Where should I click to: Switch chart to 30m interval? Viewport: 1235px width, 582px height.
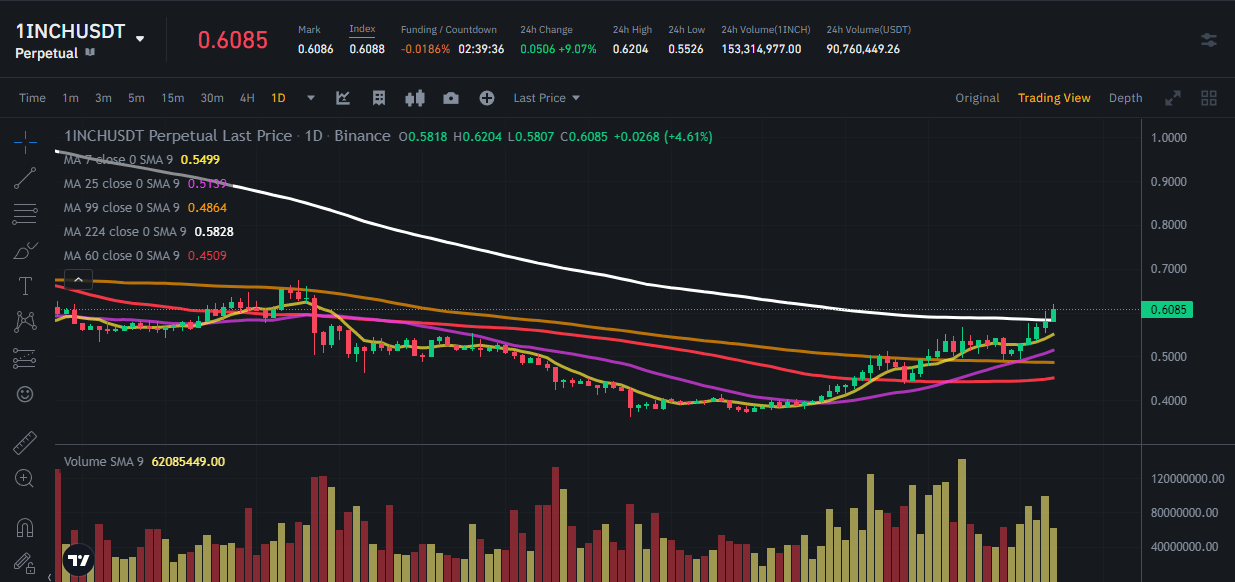[x=211, y=98]
